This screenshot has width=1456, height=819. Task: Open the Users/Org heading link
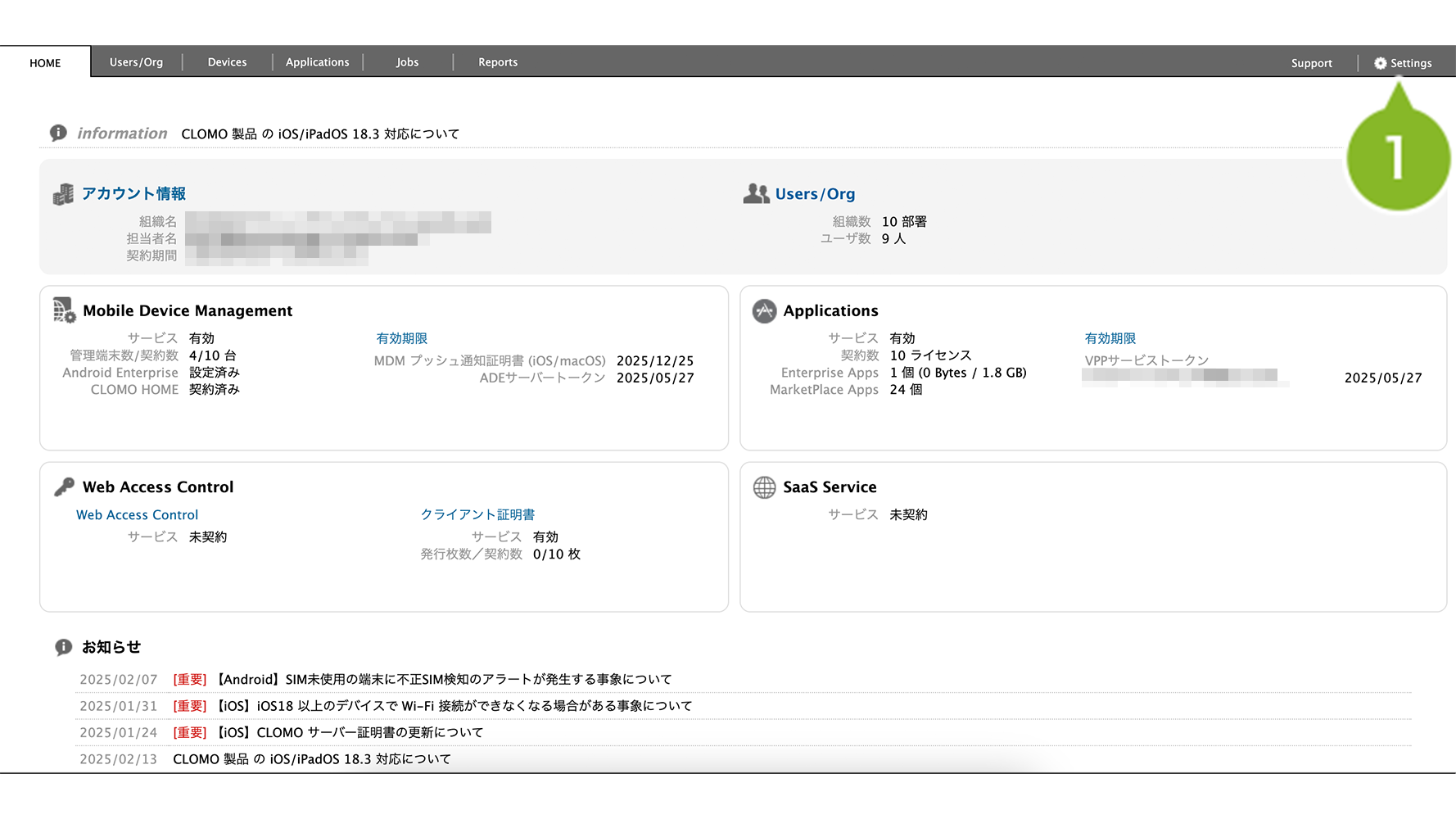coord(815,194)
